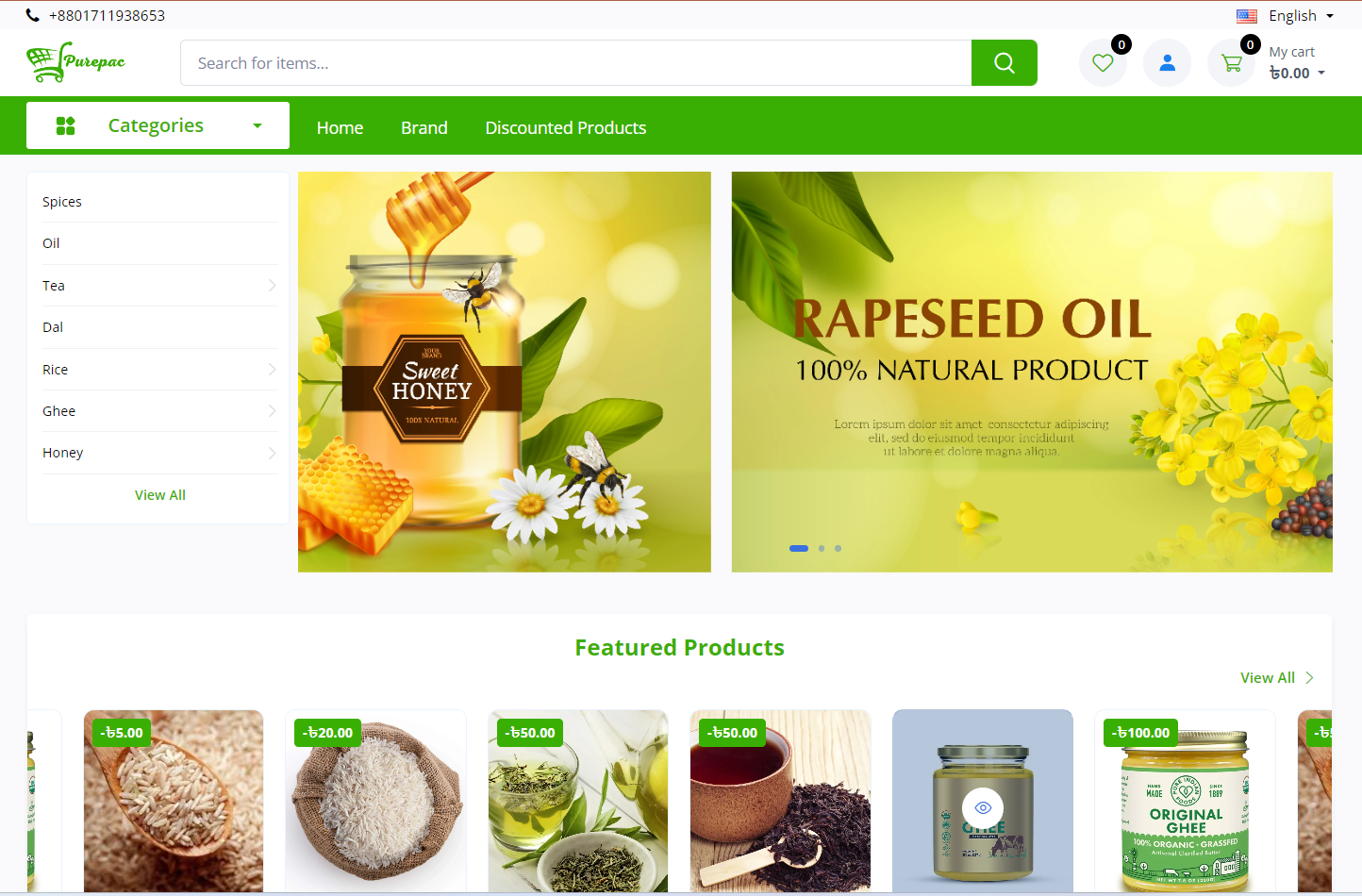Click View All under the categories list
The width and height of the screenshot is (1362, 896).
click(x=160, y=495)
